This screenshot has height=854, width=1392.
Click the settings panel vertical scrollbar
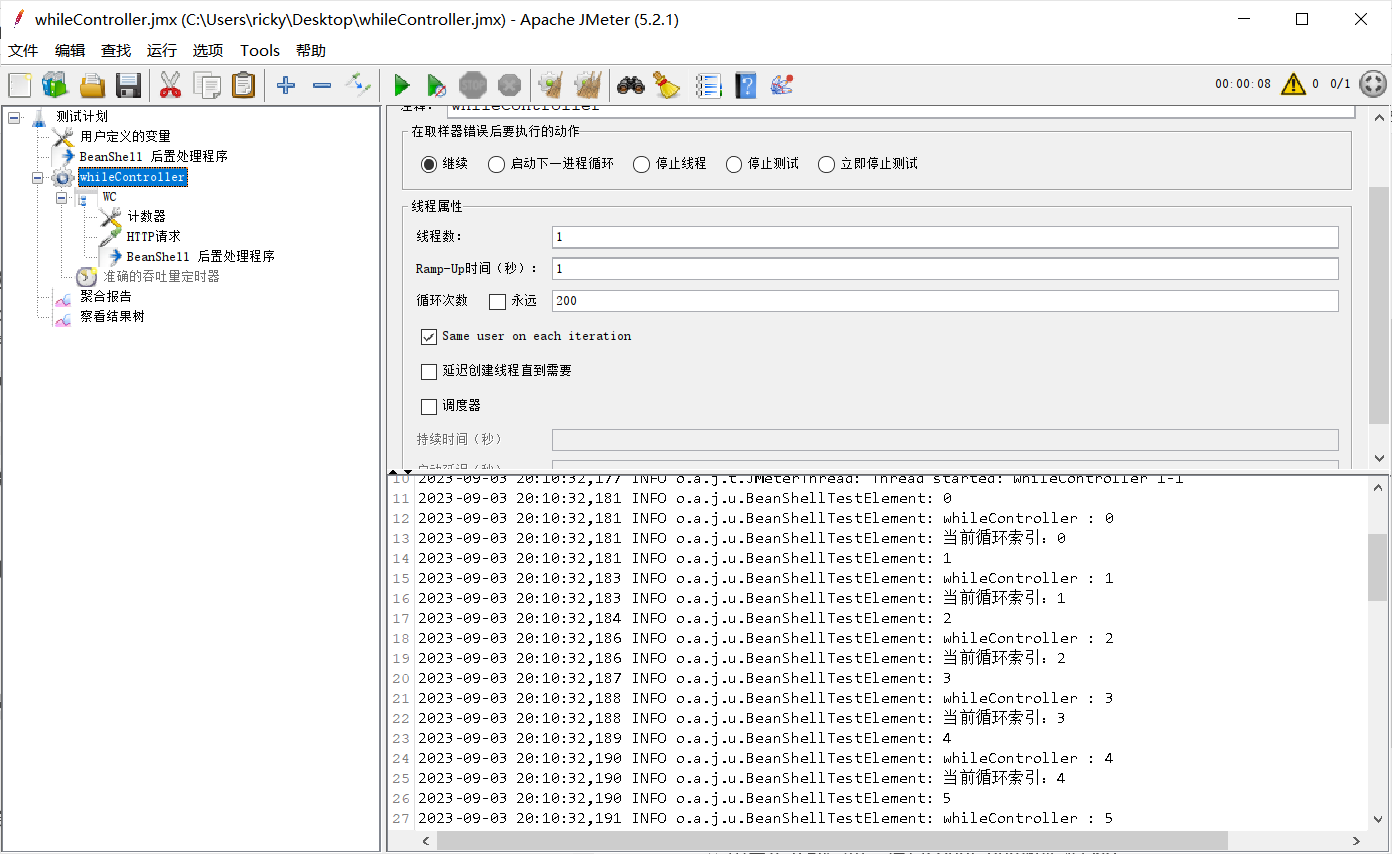pyautogui.click(x=1378, y=304)
